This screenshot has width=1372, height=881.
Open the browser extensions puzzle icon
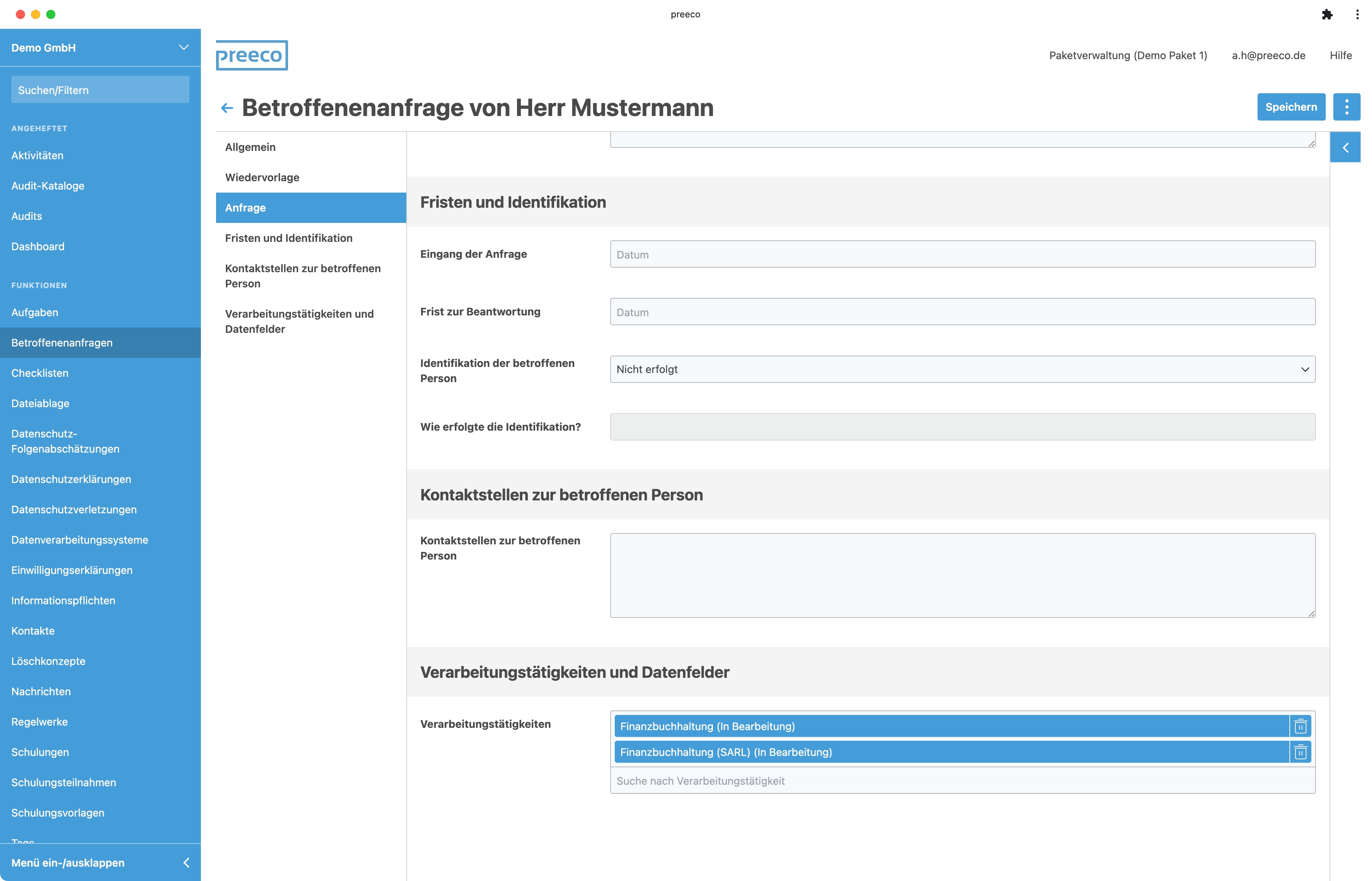pyautogui.click(x=1327, y=14)
